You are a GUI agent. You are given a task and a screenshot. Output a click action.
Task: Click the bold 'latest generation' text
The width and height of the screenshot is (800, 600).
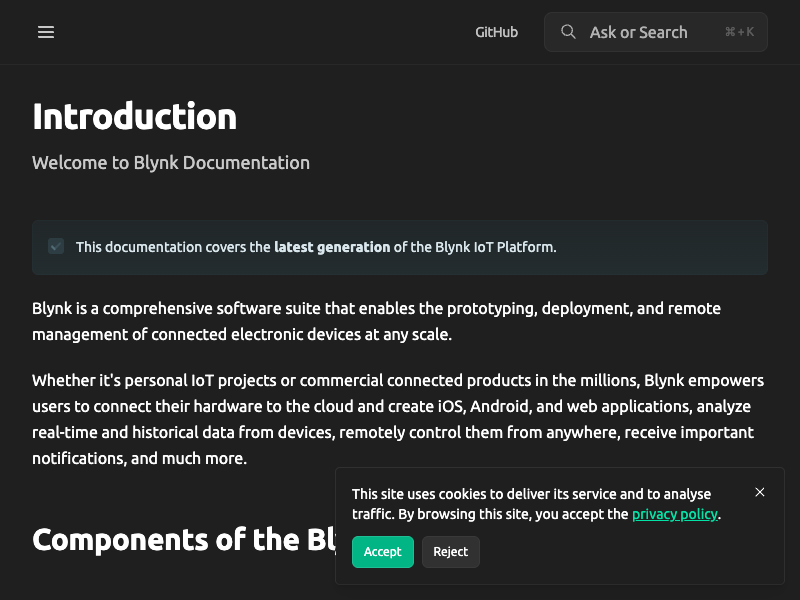(332, 247)
